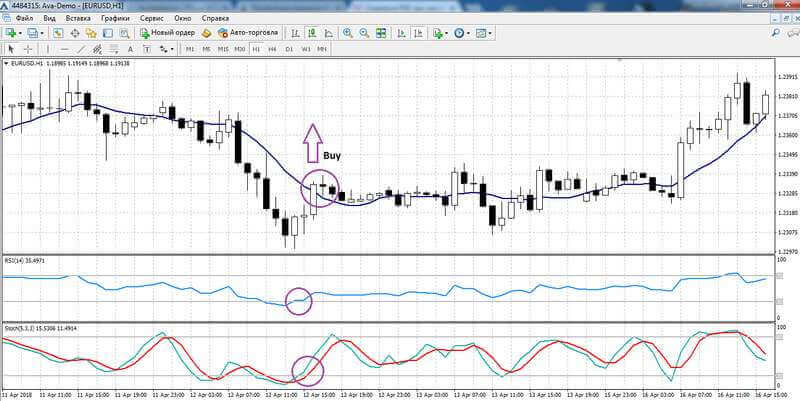The height and width of the screenshot is (401, 800).
Task: Open the MetaEditor icon
Action: coord(207,33)
